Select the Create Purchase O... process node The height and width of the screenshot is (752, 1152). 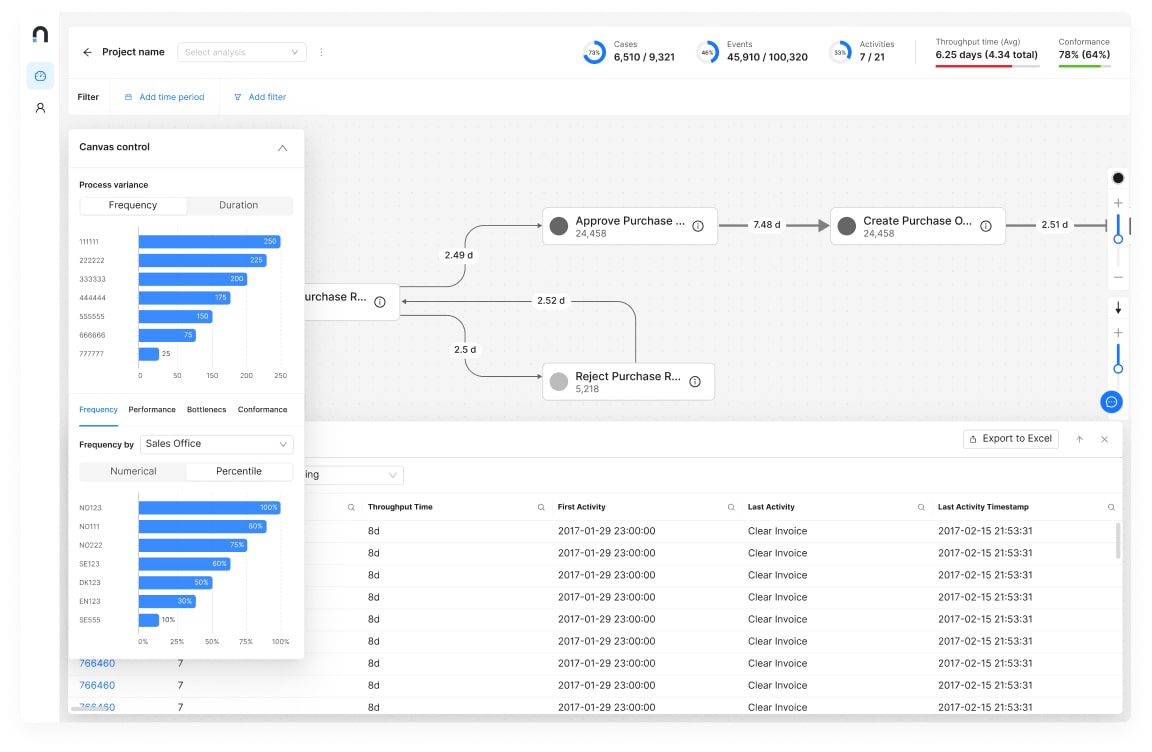click(918, 226)
